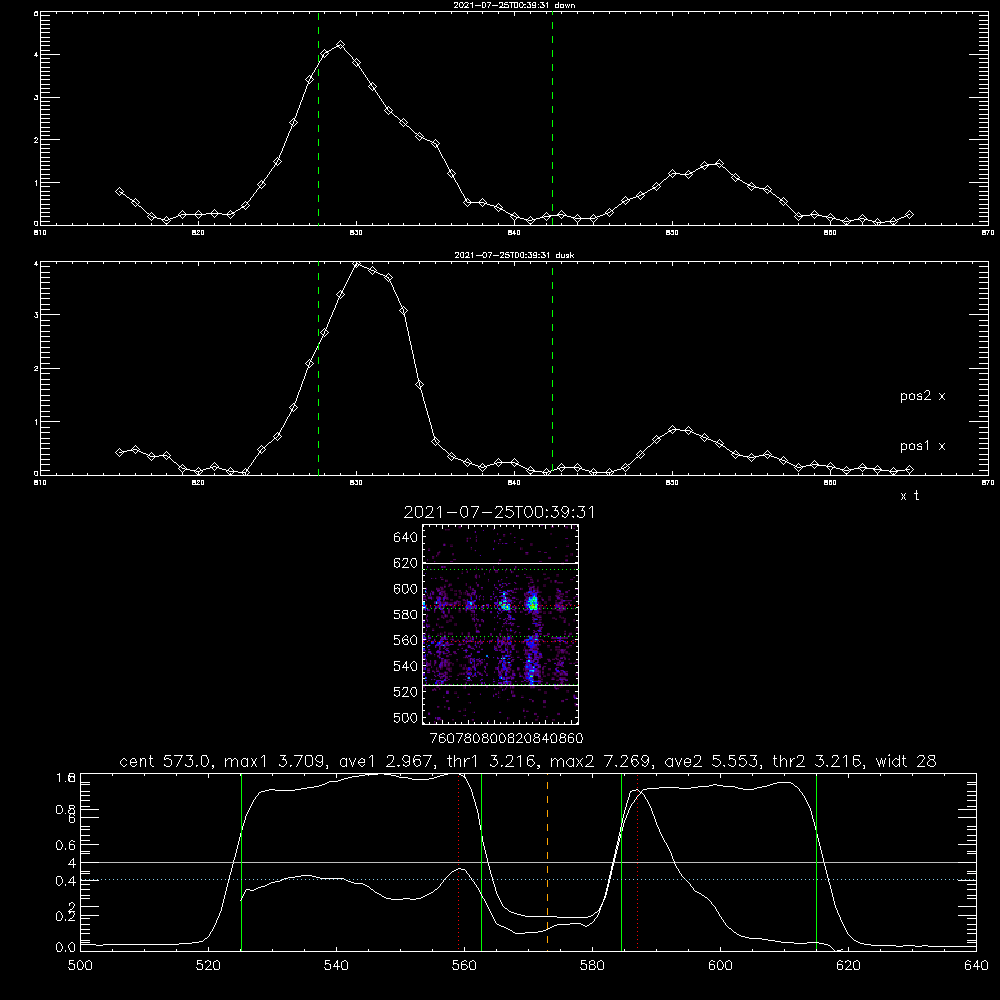
Task: Click x-axis label 560 on bottom plot
Action: (464, 966)
